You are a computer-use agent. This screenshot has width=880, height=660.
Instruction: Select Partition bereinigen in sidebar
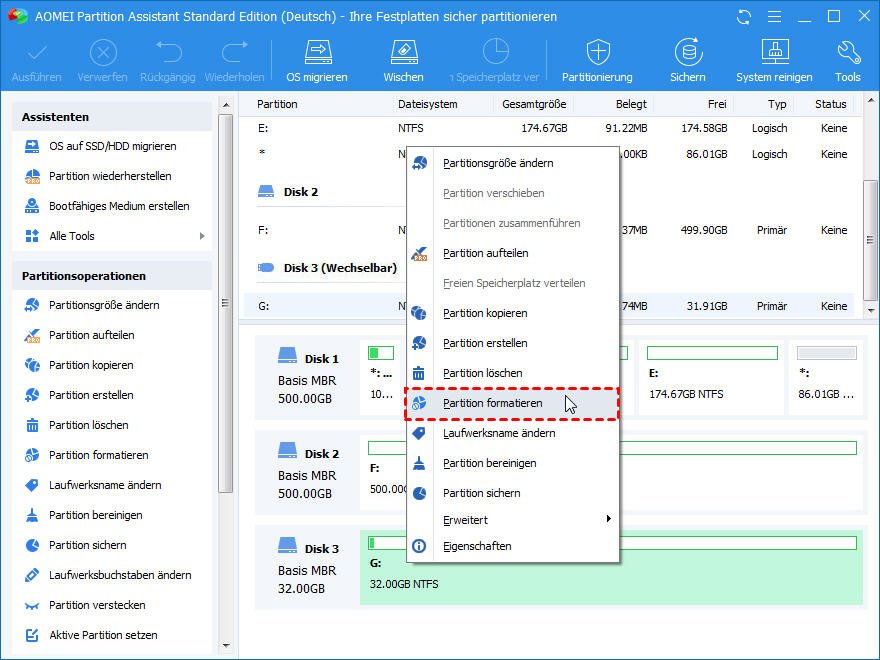pos(95,515)
